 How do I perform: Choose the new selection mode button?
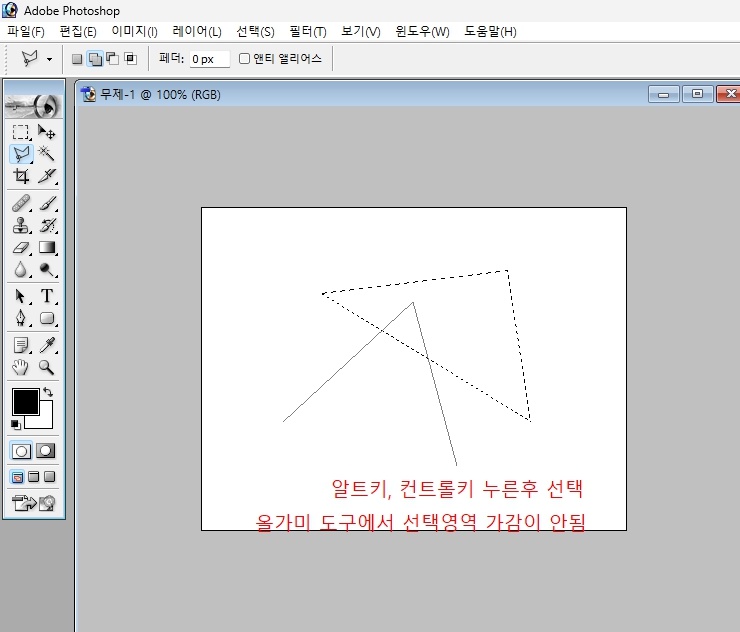(x=77, y=59)
